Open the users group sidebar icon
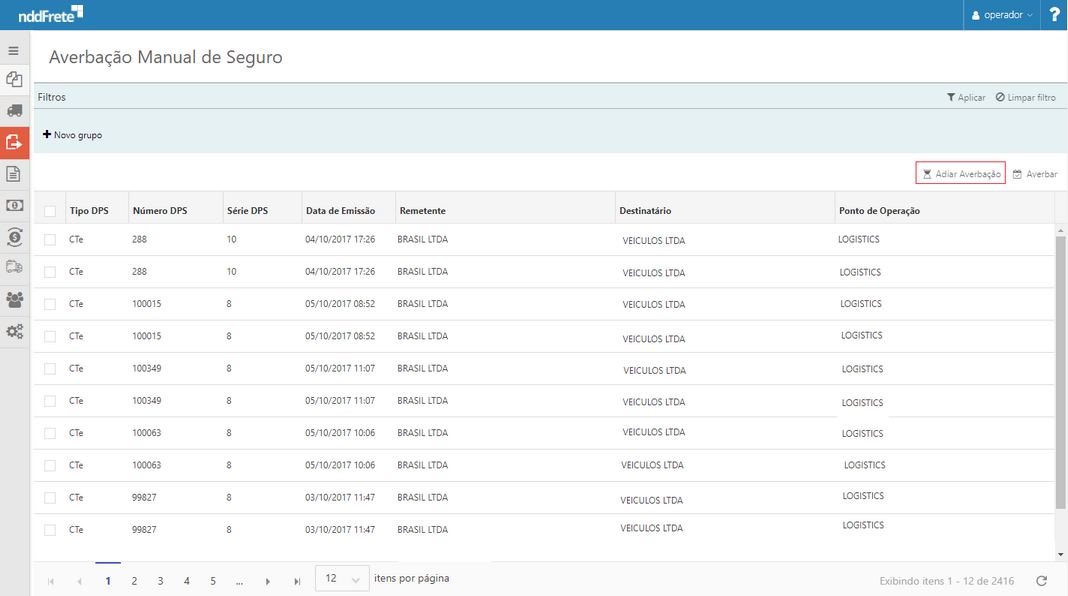The image size is (1068, 596). (x=14, y=300)
